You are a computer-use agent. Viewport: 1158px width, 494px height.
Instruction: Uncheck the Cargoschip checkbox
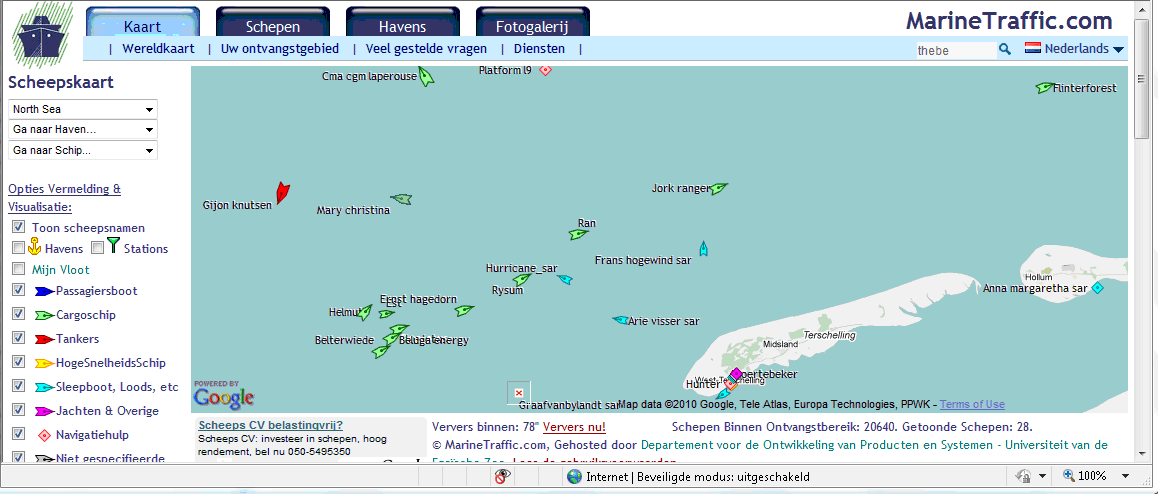18,314
